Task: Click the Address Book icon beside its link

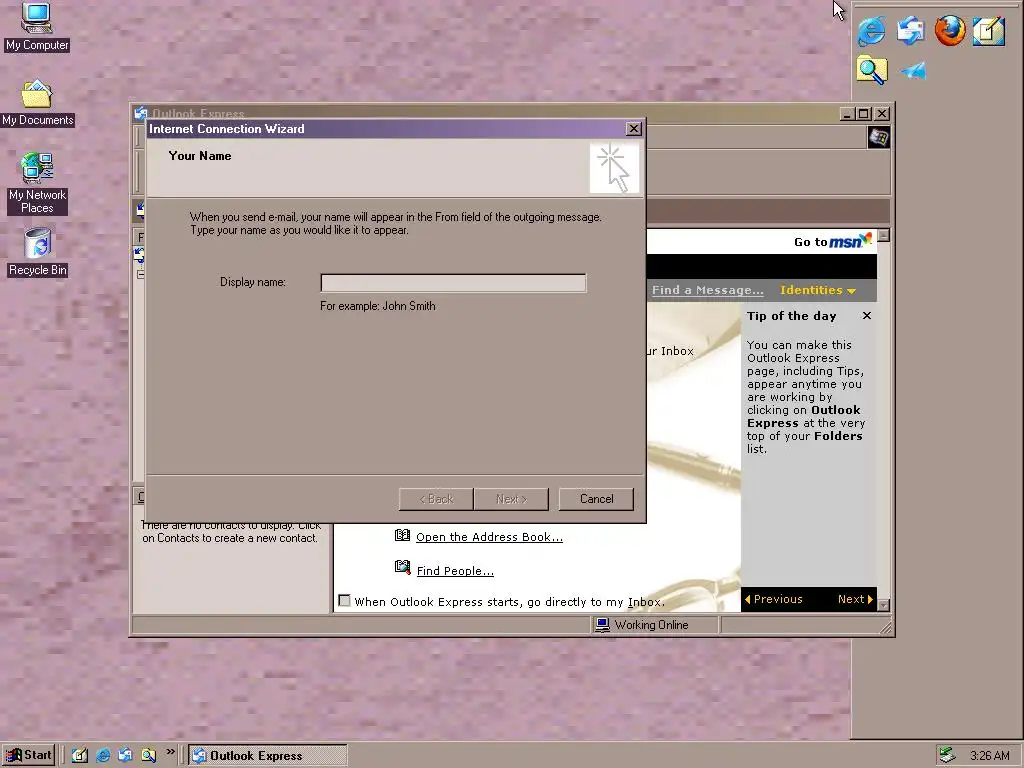Action: tap(402, 536)
